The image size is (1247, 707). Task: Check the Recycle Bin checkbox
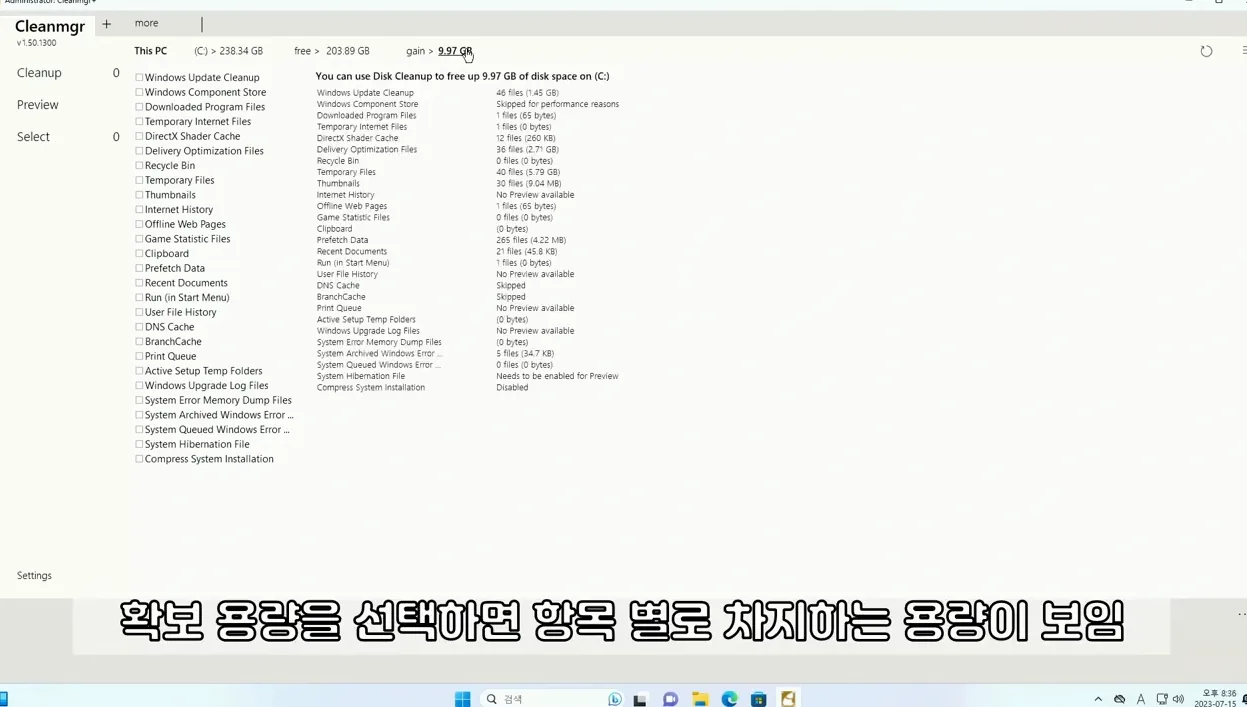click(139, 165)
